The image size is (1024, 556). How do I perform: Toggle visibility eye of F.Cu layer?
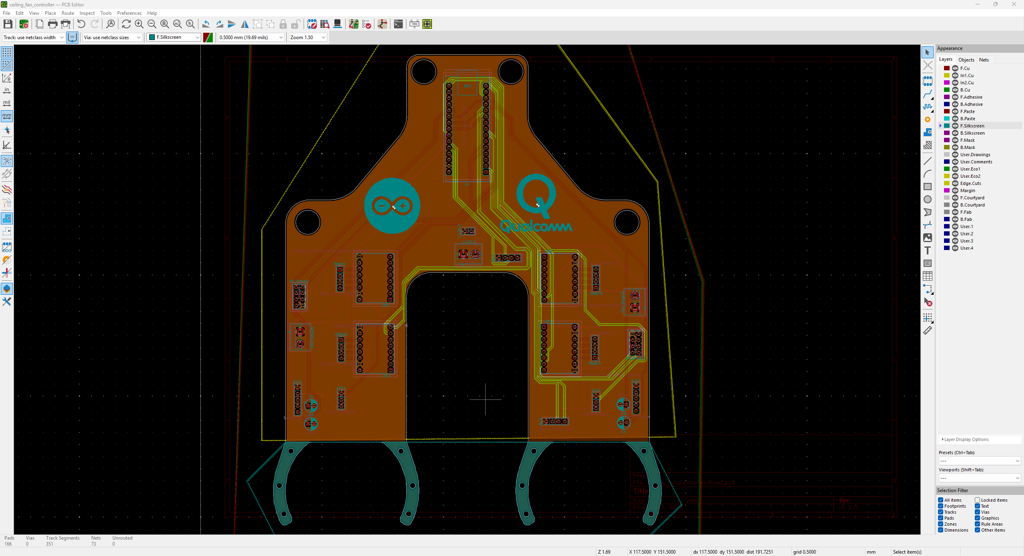pyautogui.click(x=955, y=68)
